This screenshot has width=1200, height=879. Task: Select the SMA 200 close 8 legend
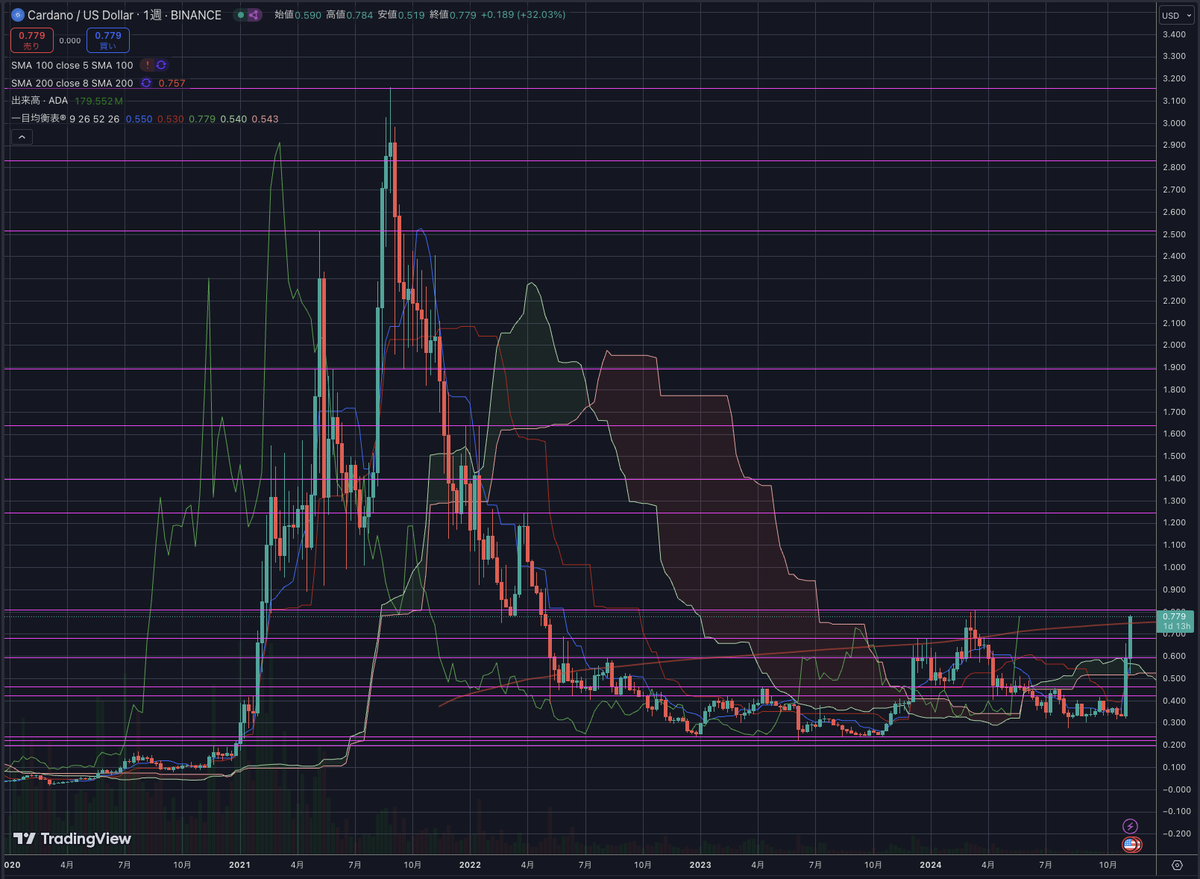pyautogui.click(x=71, y=83)
